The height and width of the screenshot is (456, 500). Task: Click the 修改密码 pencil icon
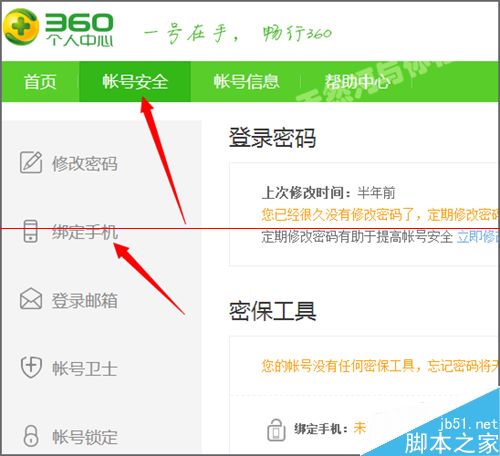31,162
